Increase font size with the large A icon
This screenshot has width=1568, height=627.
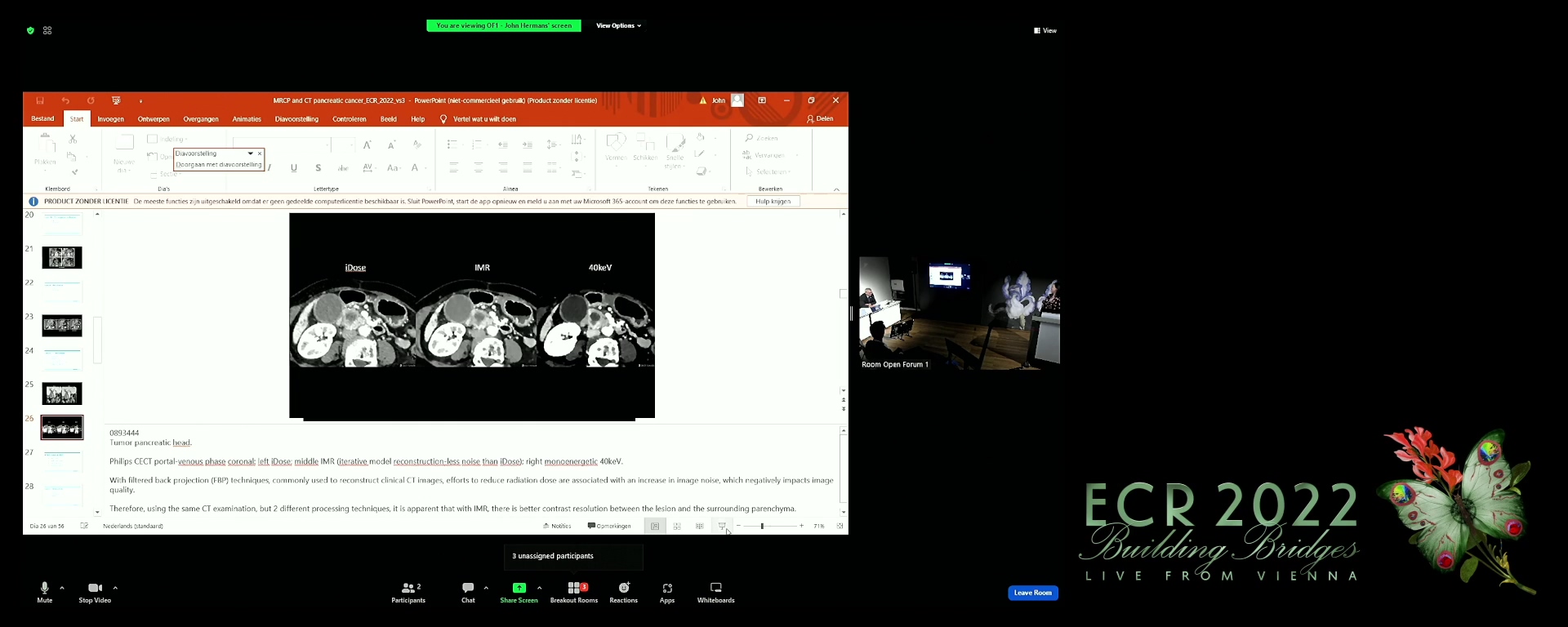pos(367,145)
